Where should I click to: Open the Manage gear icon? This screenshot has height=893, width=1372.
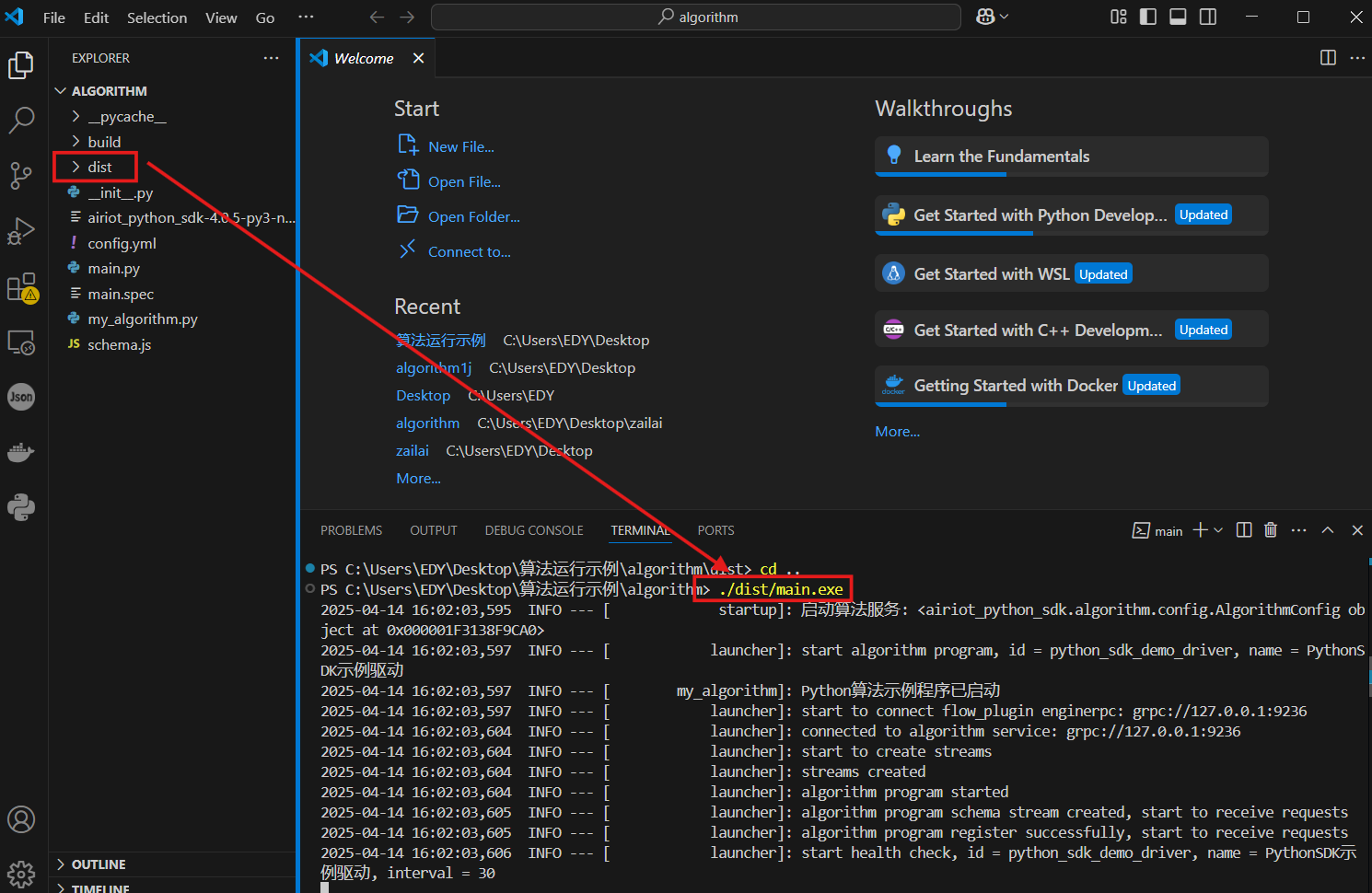tap(21, 873)
